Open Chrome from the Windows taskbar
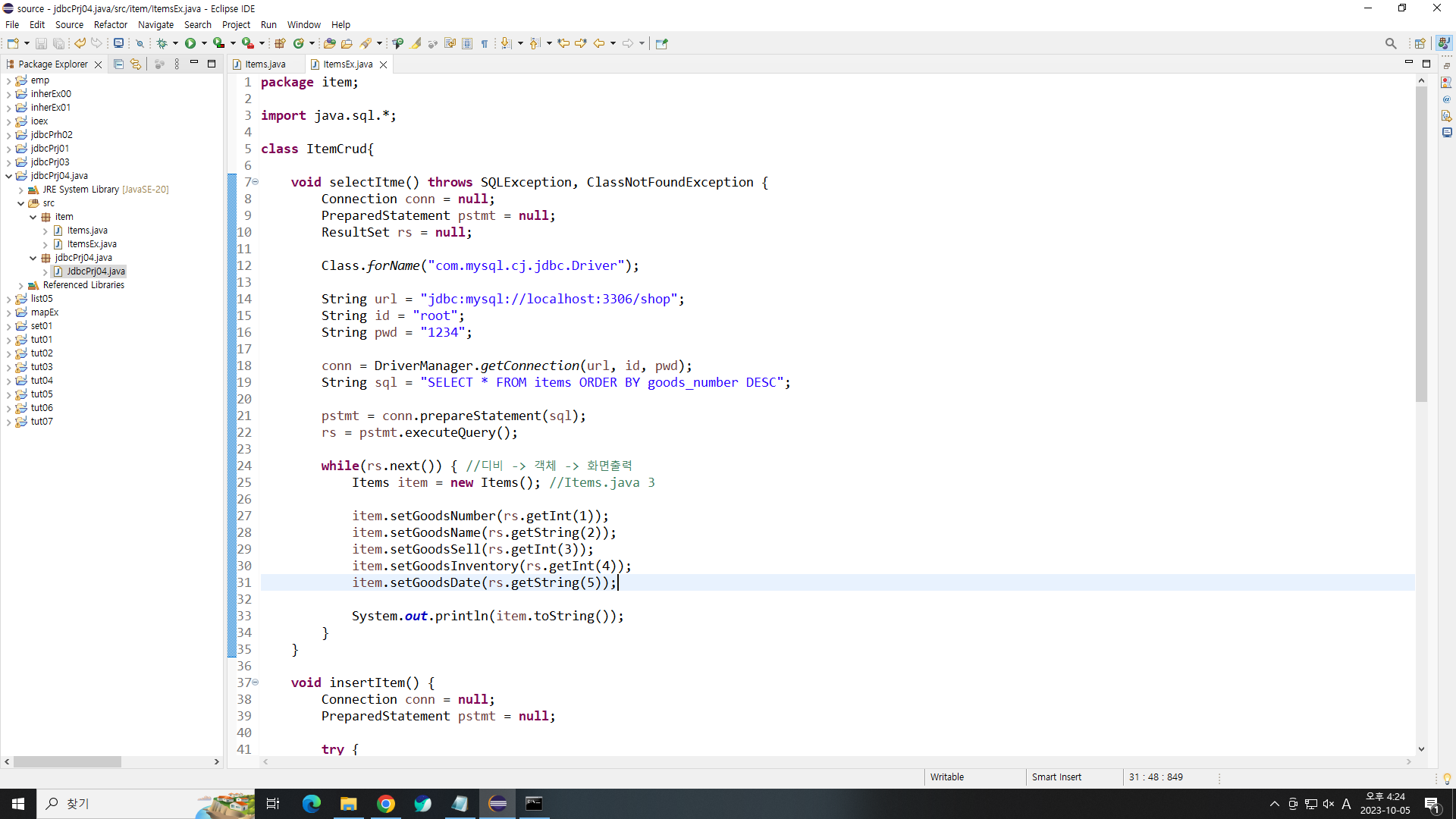 coord(386,804)
